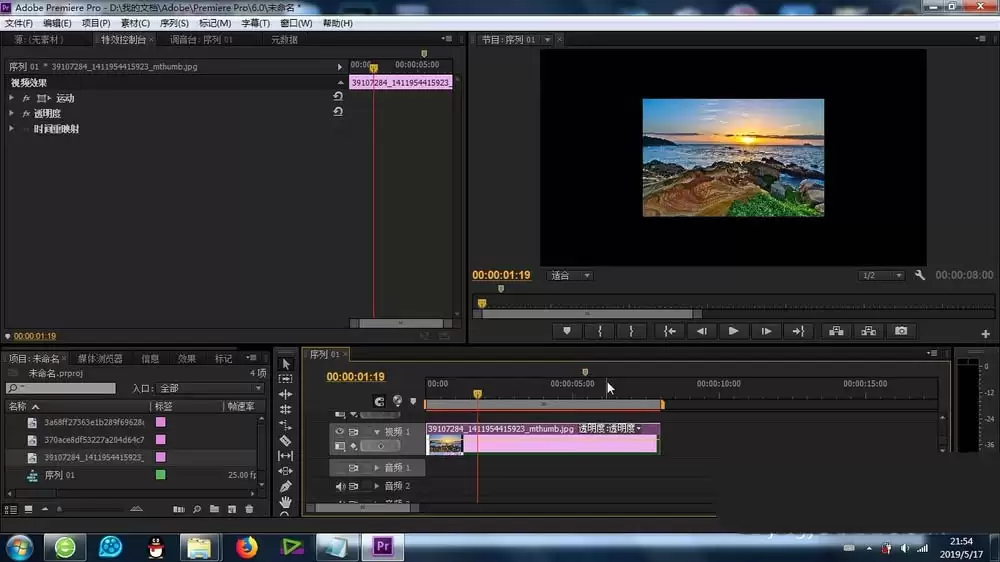Open the 适合 zoom level dropdown
Screen dimensions: 1000x562
[571, 275]
